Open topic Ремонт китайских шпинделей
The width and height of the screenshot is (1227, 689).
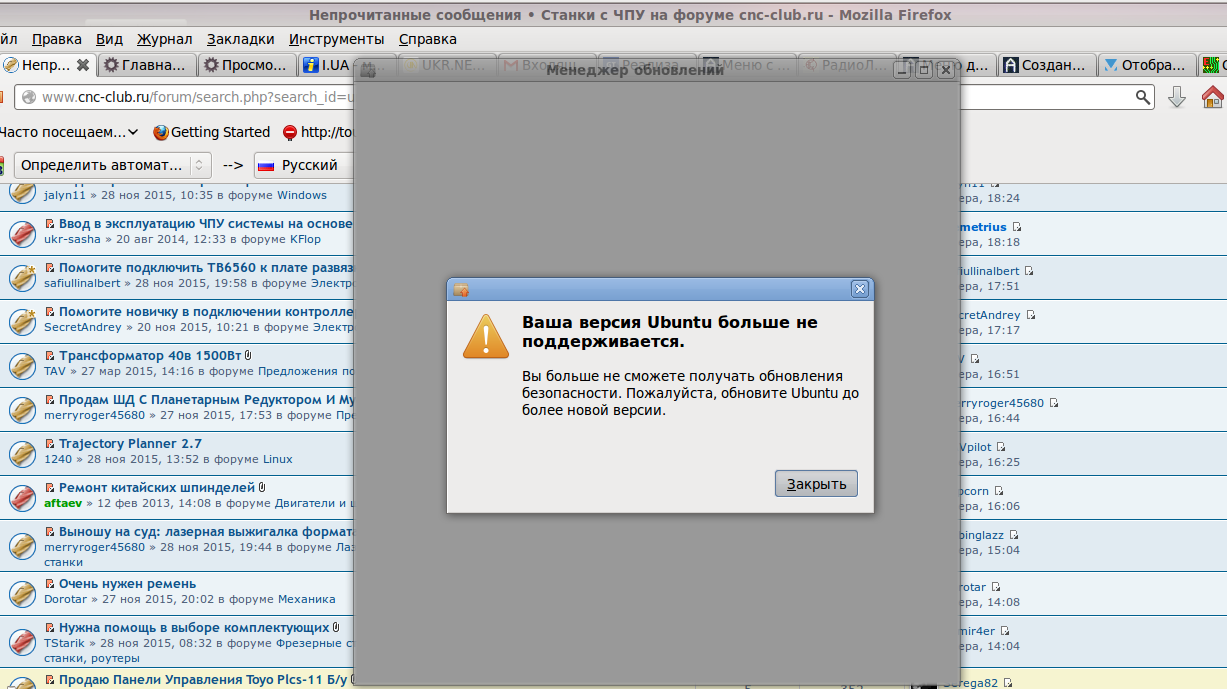pyautogui.click(x=157, y=488)
